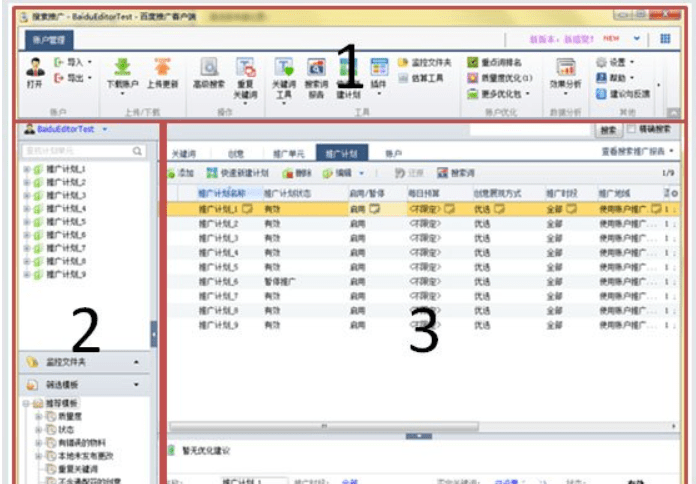Click the search input next to 搜索 button

click(x=530, y=130)
